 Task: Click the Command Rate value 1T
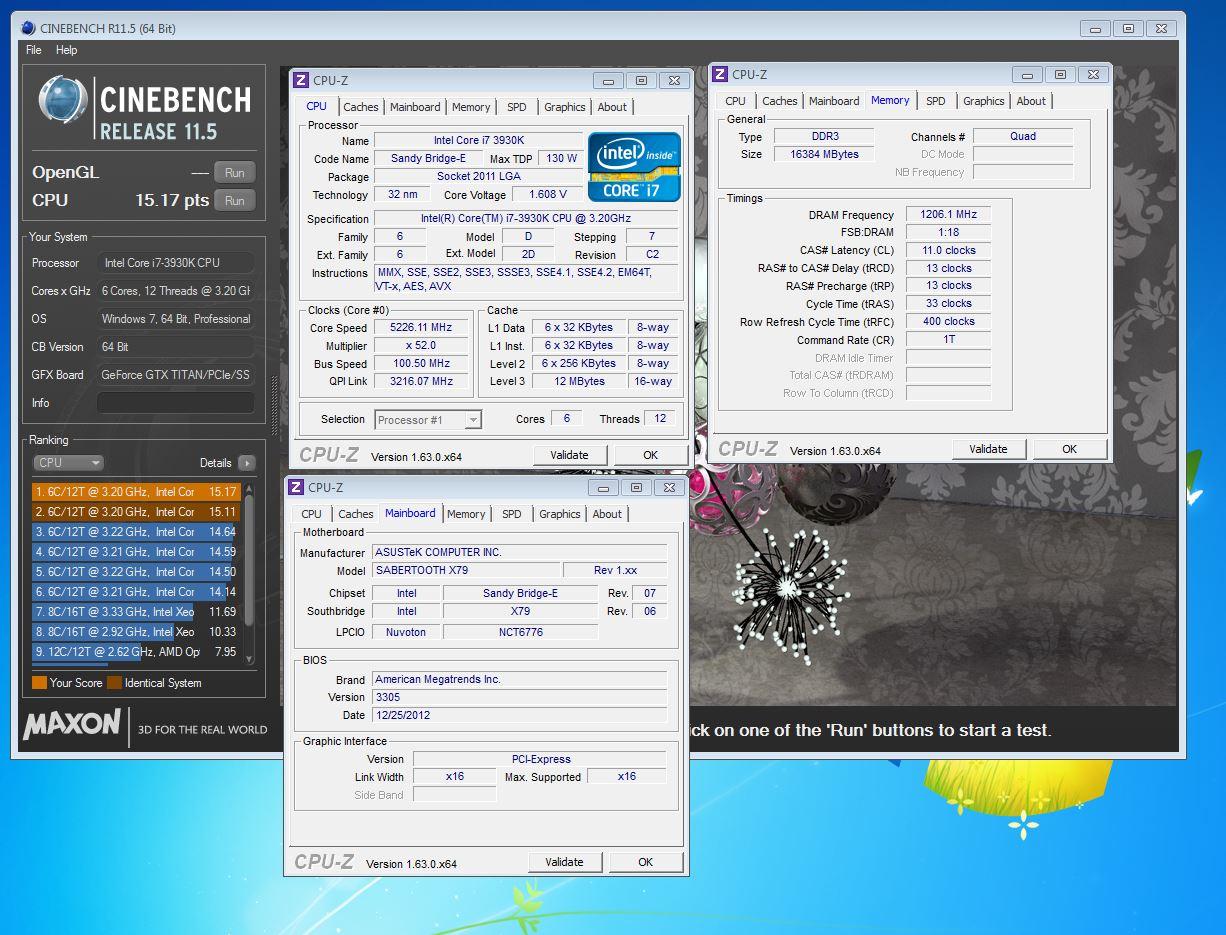click(948, 340)
